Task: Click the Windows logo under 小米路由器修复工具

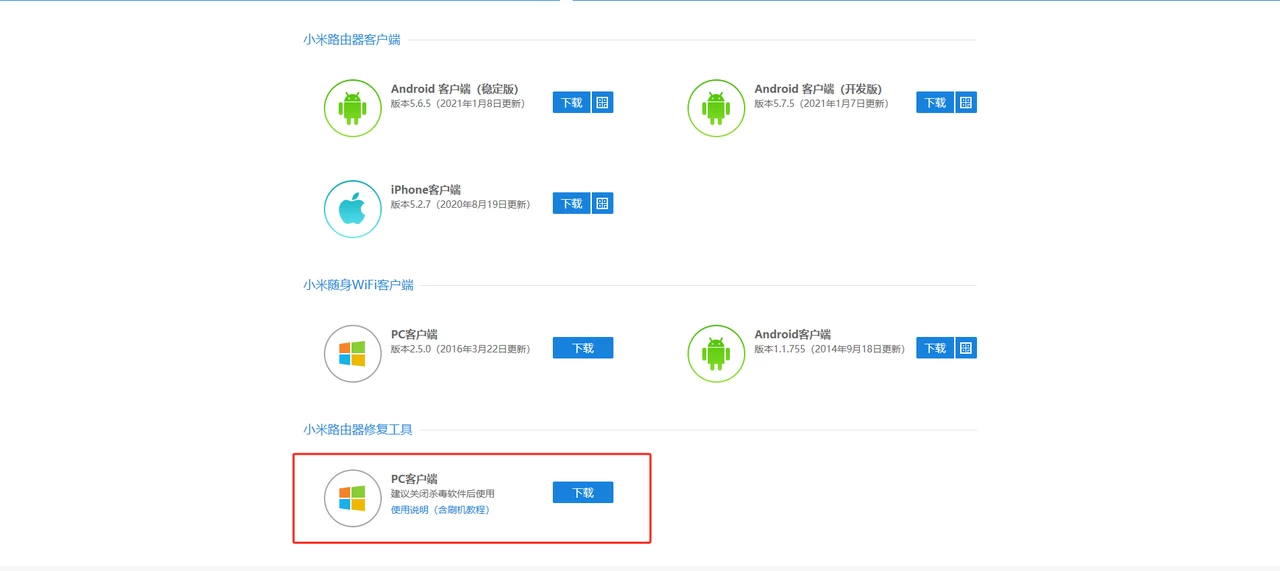Action: (352, 498)
